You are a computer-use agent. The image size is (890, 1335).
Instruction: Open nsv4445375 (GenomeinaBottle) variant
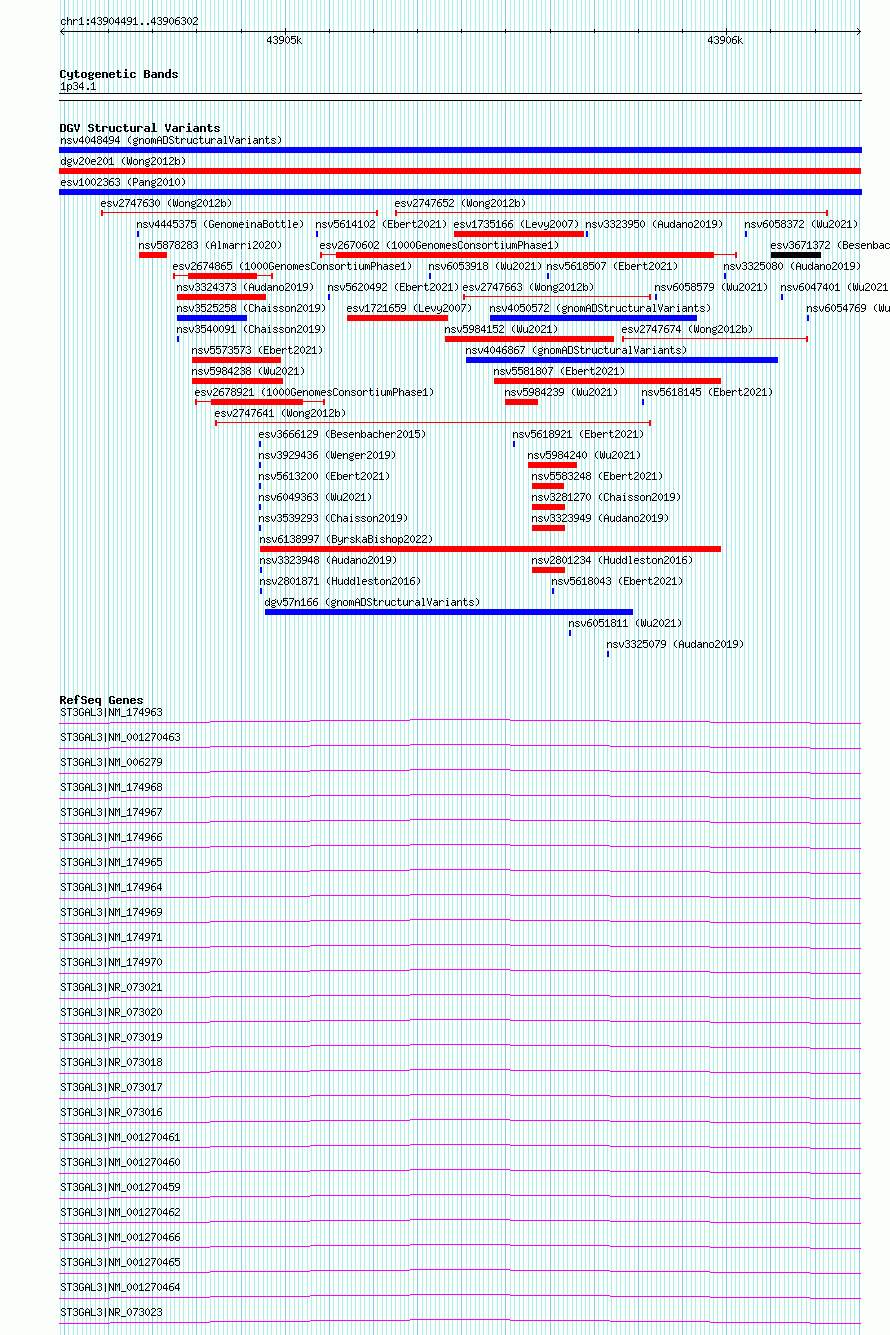click(x=220, y=224)
